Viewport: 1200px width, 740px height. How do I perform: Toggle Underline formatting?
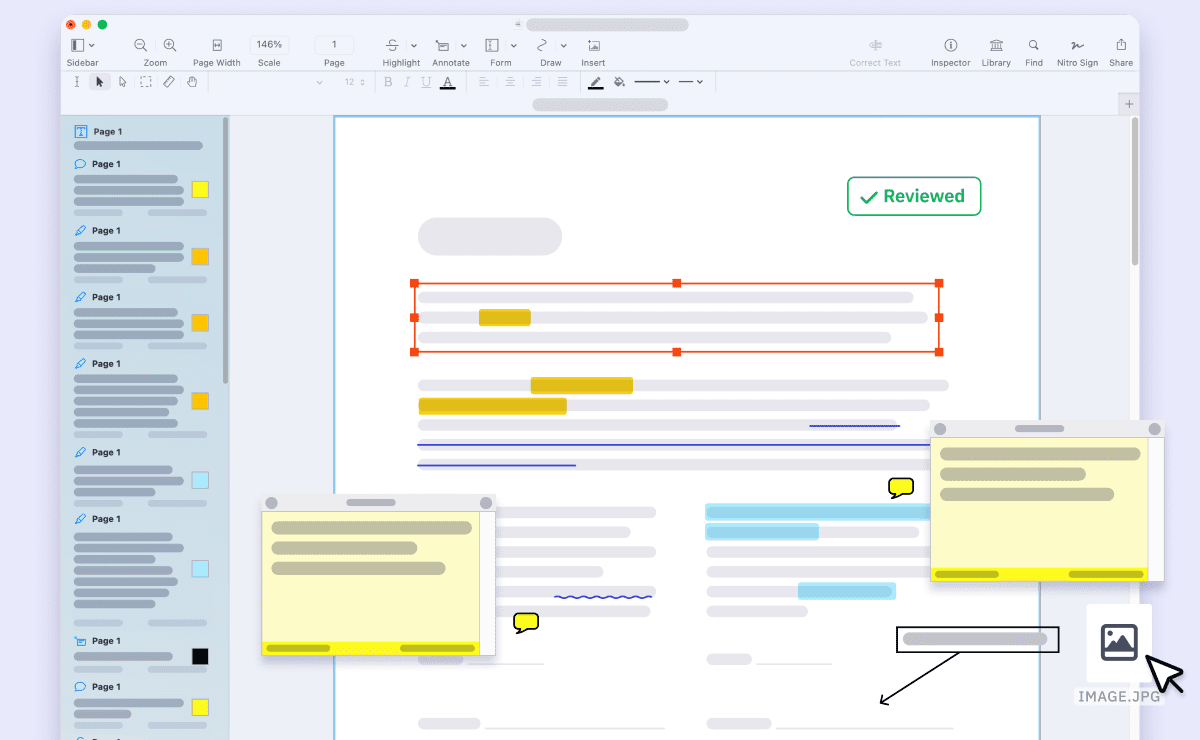pos(426,82)
